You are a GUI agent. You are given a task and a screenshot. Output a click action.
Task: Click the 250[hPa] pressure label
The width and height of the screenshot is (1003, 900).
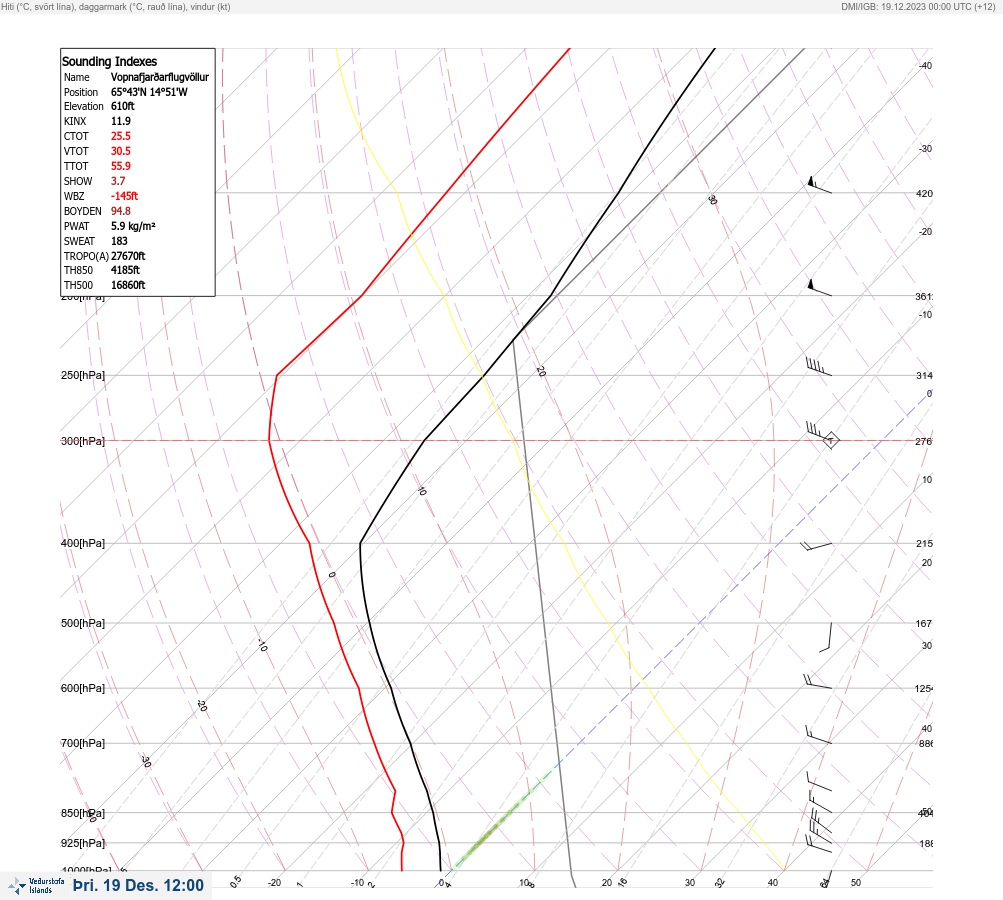click(83, 375)
